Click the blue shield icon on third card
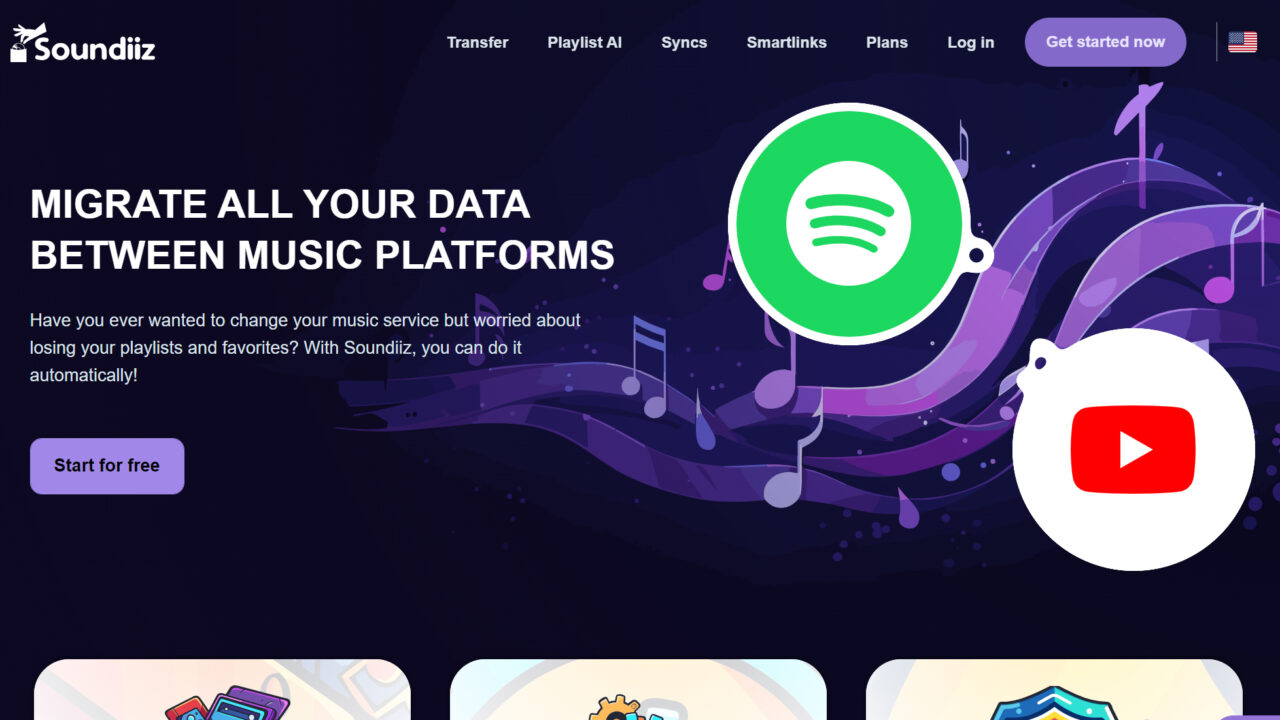The image size is (1280, 720). (x=1053, y=702)
